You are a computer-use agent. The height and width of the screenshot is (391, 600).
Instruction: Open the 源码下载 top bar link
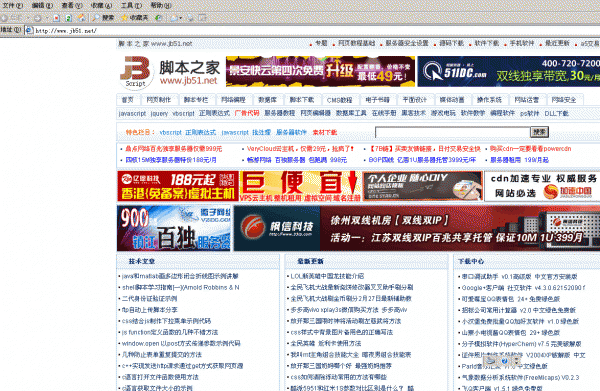(452, 44)
